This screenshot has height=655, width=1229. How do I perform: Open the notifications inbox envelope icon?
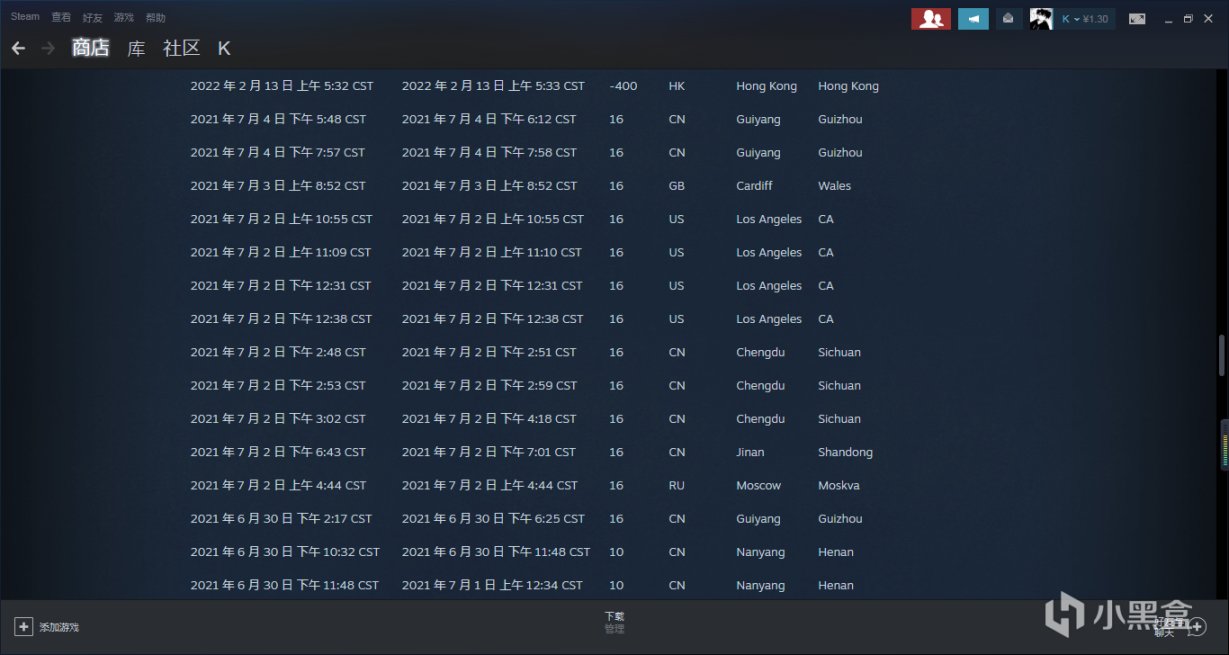[x=1007, y=18]
